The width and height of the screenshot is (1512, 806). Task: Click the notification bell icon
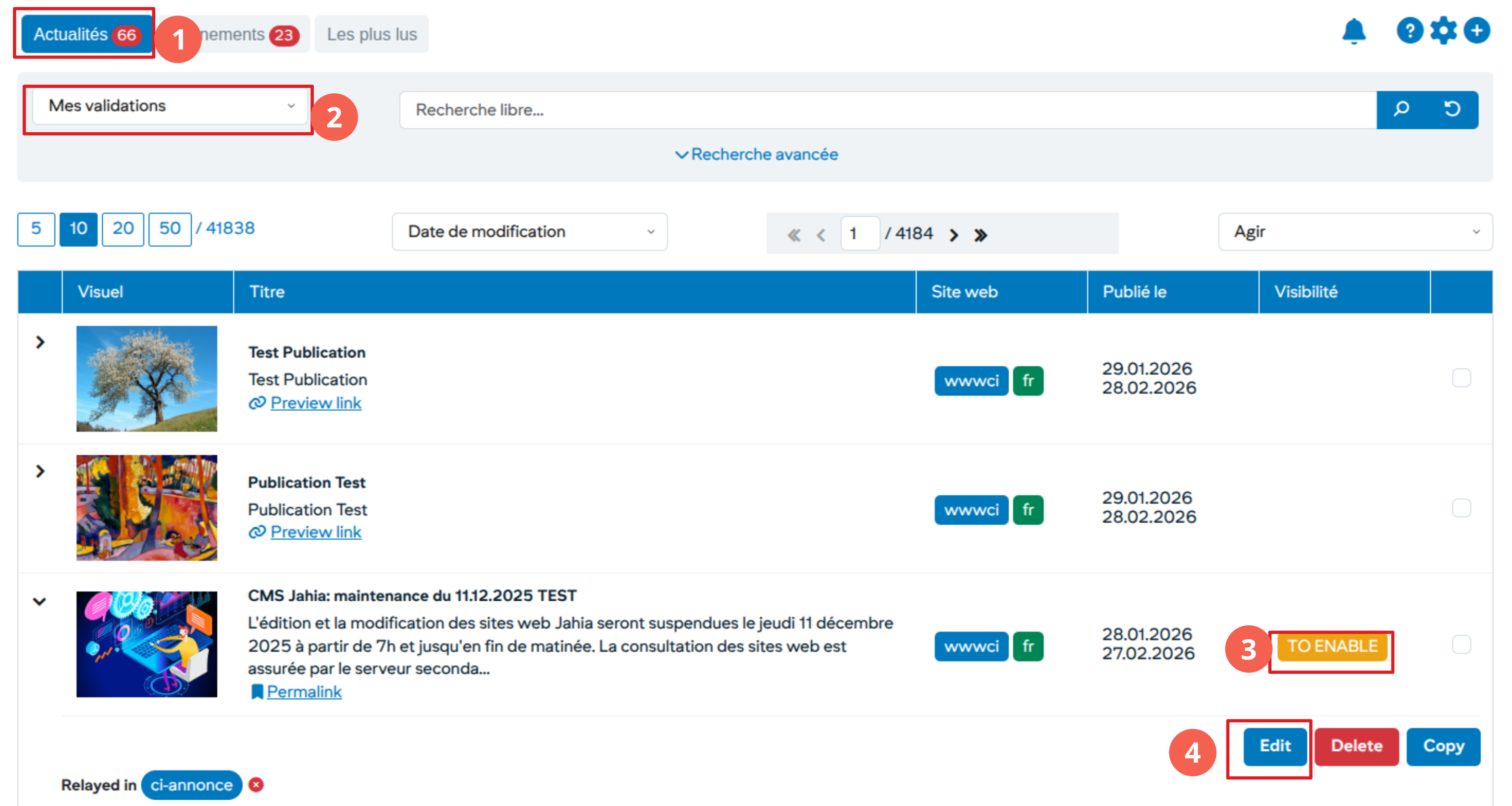pyautogui.click(x=1353, y=31)
